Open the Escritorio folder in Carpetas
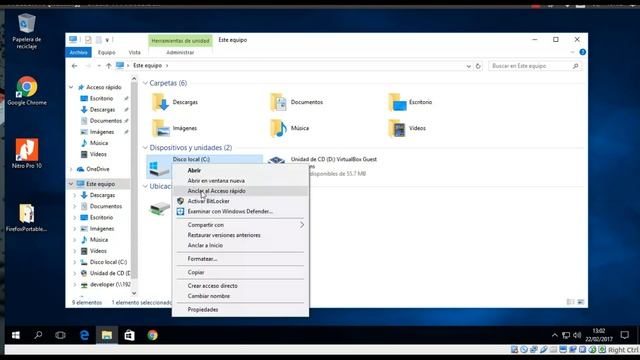640x360 pixels. click(x=410, y=102)
